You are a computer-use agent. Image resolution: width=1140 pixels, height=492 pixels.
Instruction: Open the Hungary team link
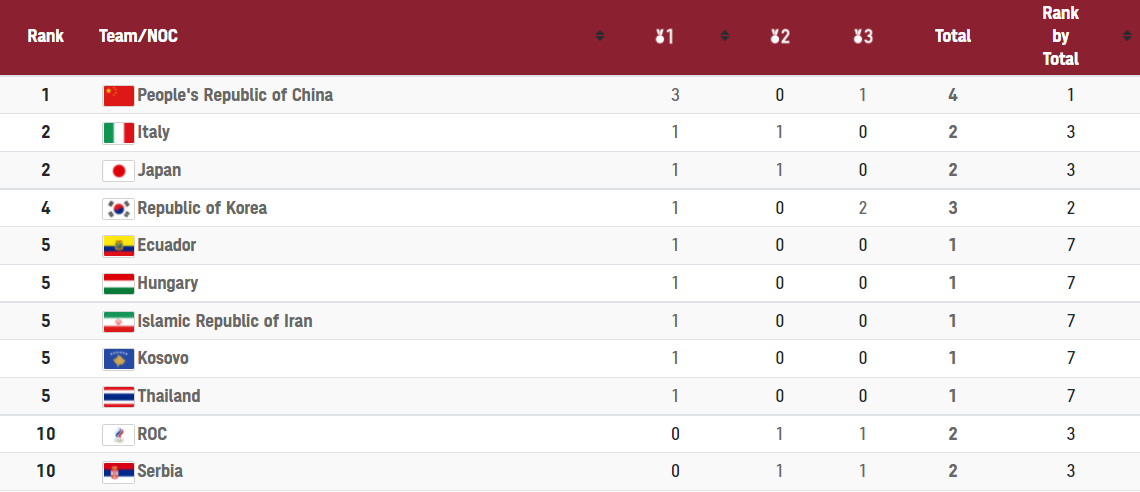click(167, 283)
